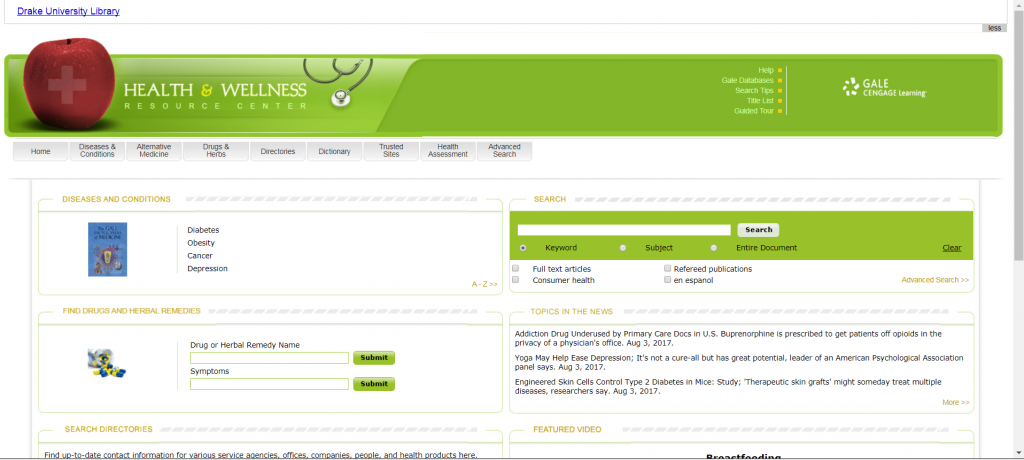Click the Symptoms input field
Viewport: 1024px width, 460px height.
pyautogui.click(x=269, y=384)
